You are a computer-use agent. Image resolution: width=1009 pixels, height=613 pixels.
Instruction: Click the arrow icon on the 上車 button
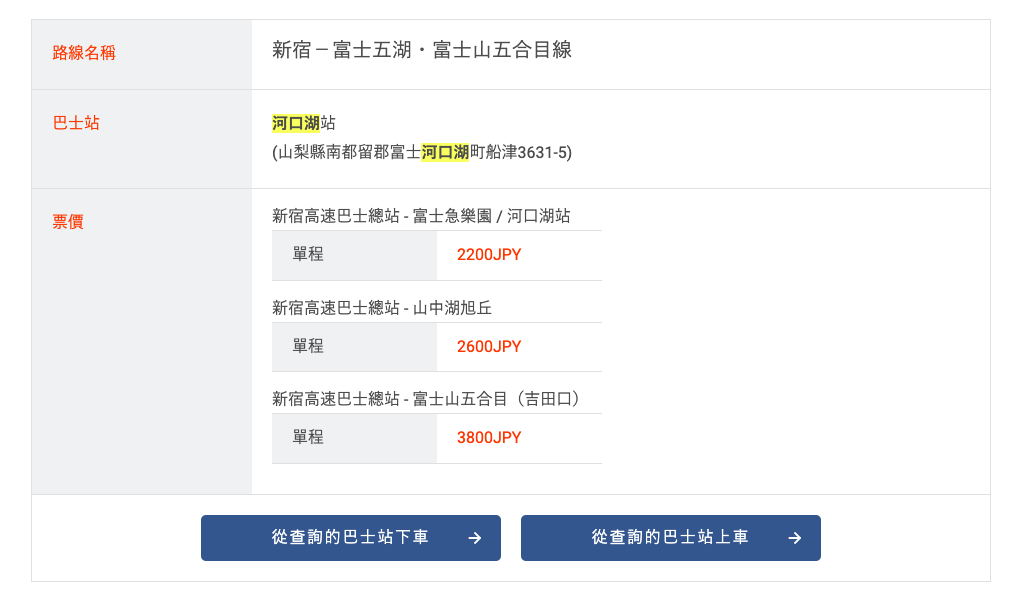pos(795,538)
